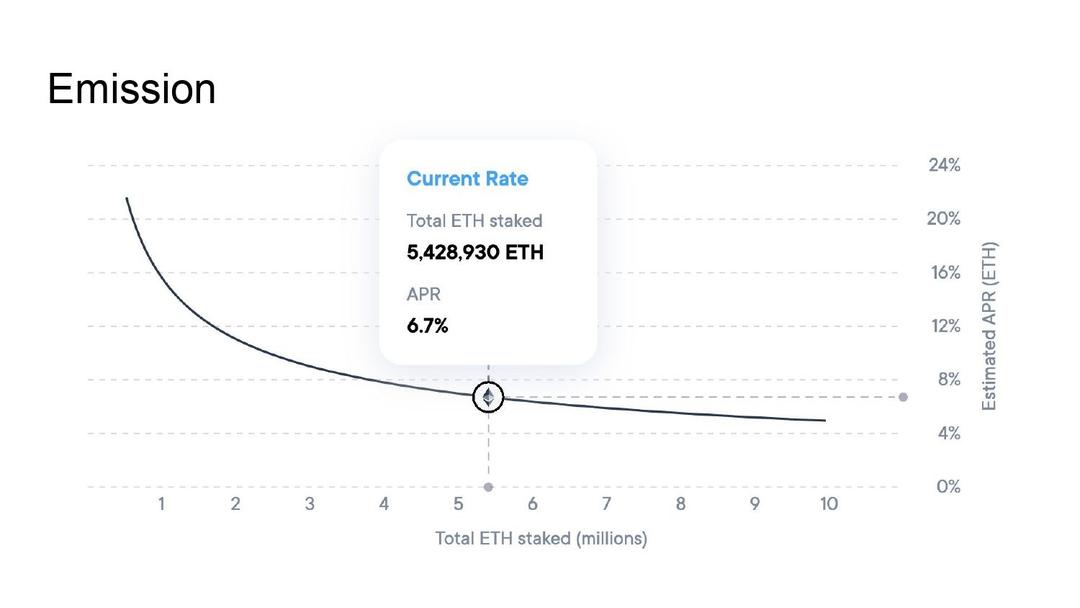Click the x-axis tick label 5

click(x=458, y=504)
